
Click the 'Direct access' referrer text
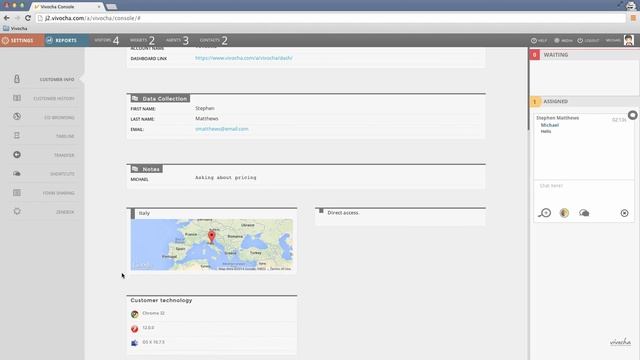pyautogui.click(x=343, y=213)
